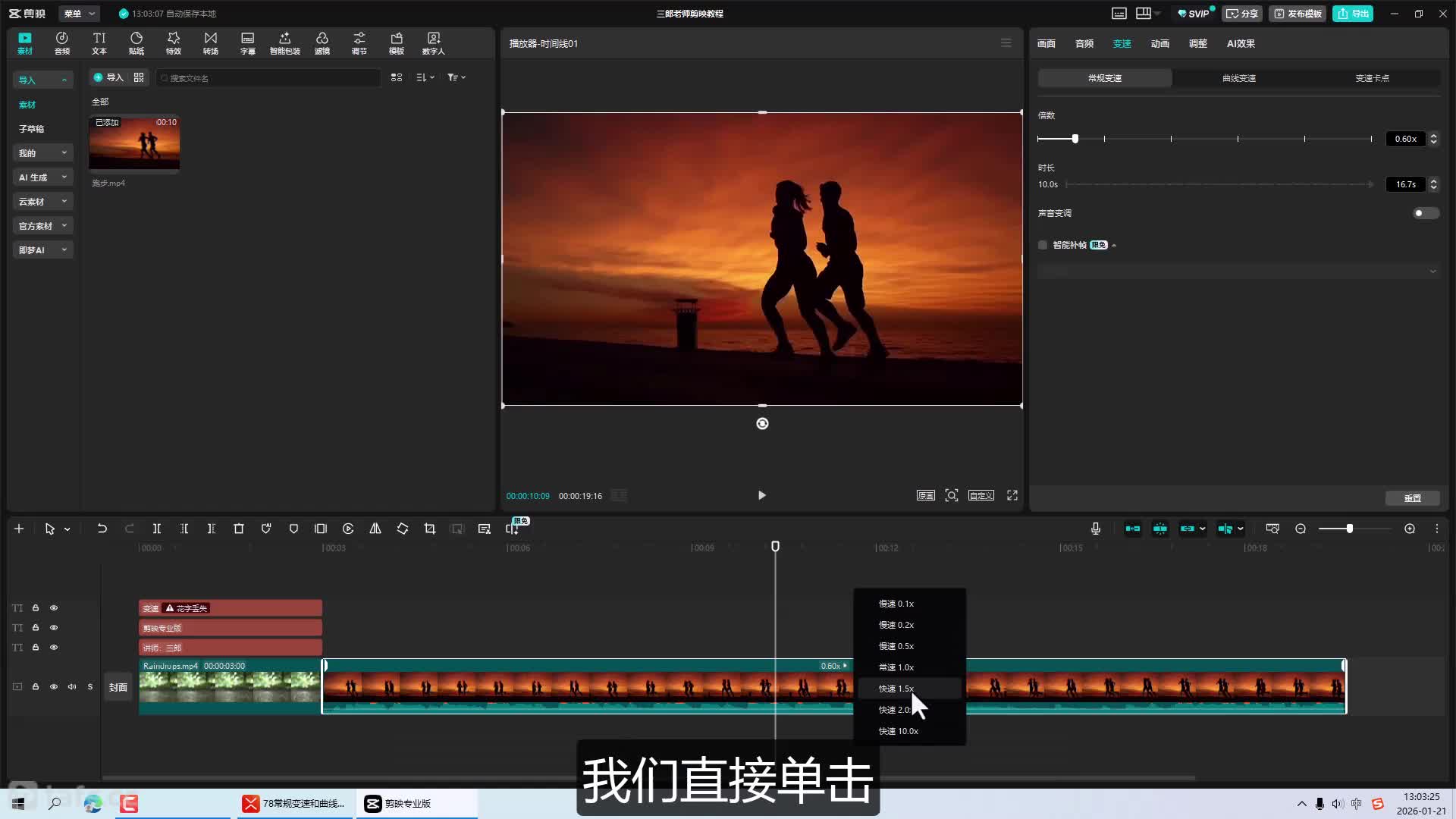Click the 重置 reset button
Screen dimensions: 1456x819
tap(1412, 498)
